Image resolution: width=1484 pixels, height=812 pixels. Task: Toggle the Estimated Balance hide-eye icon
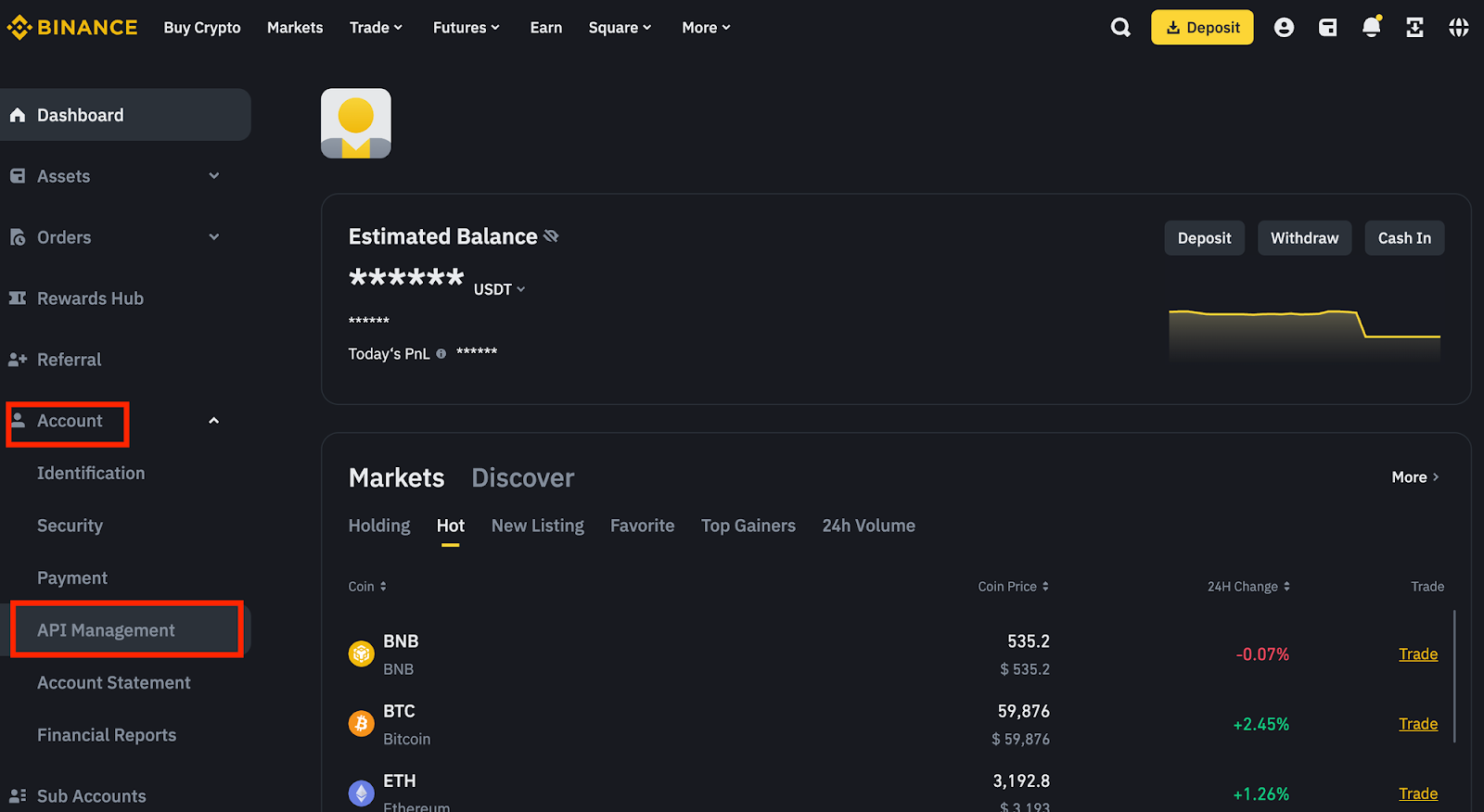[x=551, y=236]
